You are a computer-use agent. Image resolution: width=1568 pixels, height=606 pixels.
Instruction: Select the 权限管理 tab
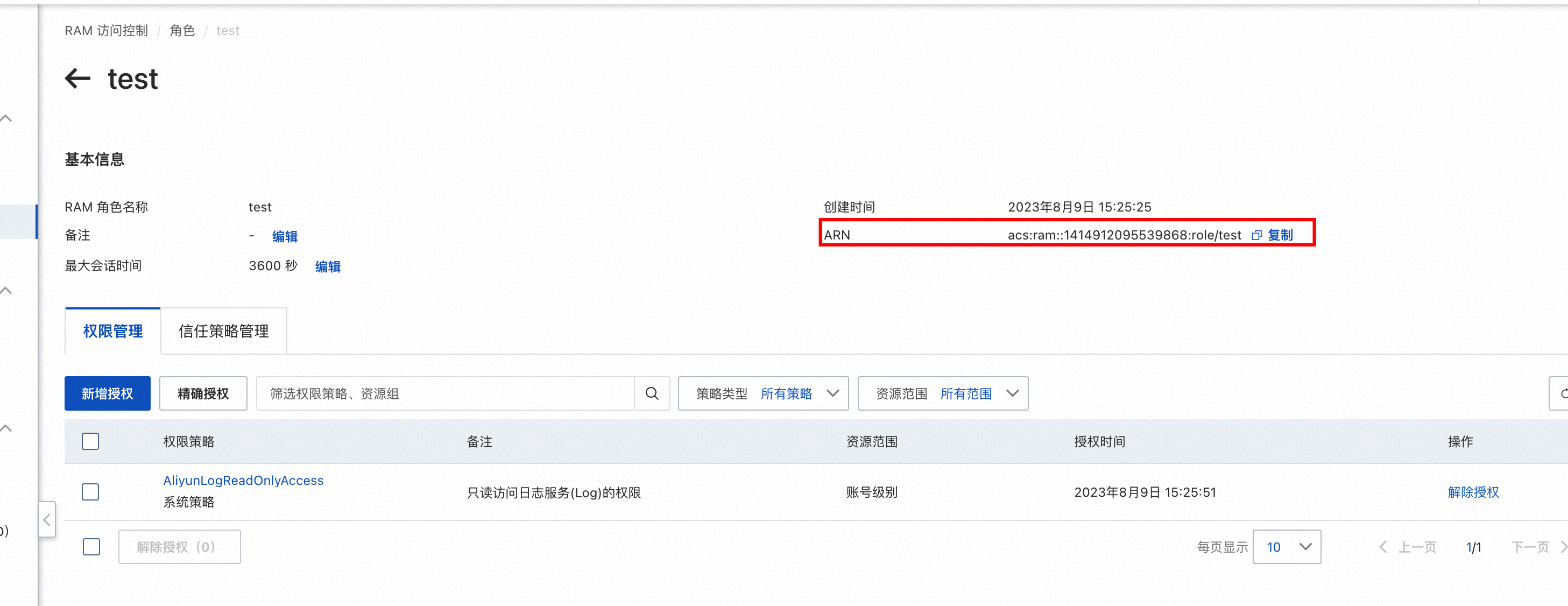pyautogui.click(x=112, y=332)
